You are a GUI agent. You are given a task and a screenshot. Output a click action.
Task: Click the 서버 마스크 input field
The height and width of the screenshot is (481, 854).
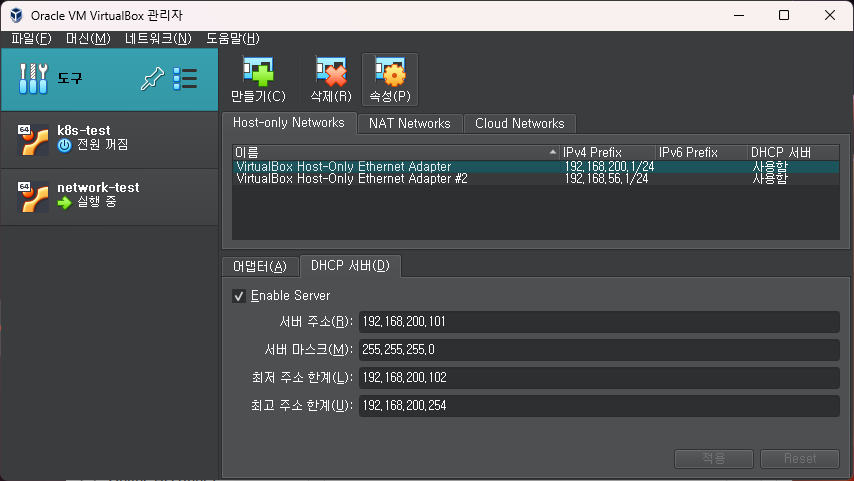[599, 350]
